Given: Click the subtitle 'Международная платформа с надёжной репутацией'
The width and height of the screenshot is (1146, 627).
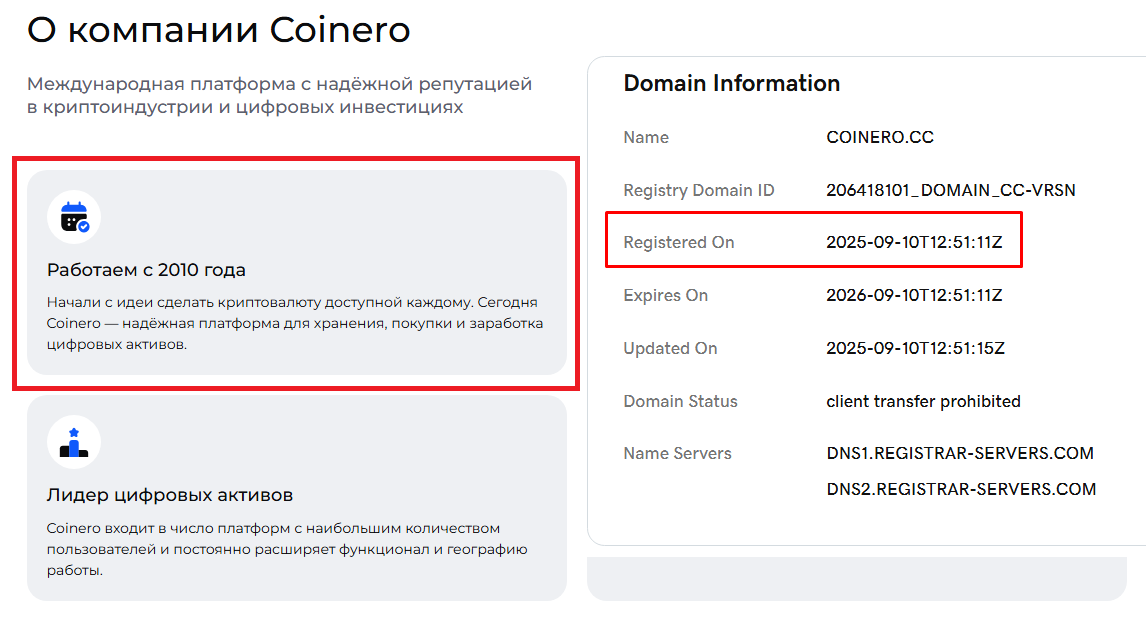Looking at the screenshot, I should pyautogui.click(x=280, y=84).
